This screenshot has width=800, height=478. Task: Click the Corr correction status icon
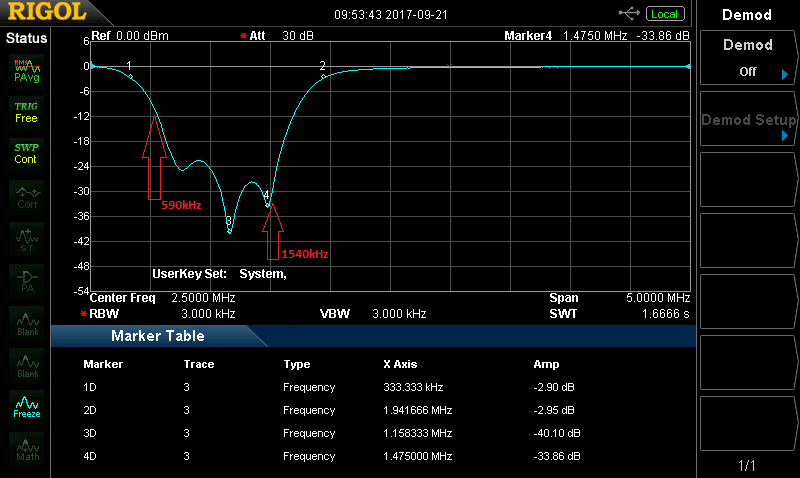point(26,196)
